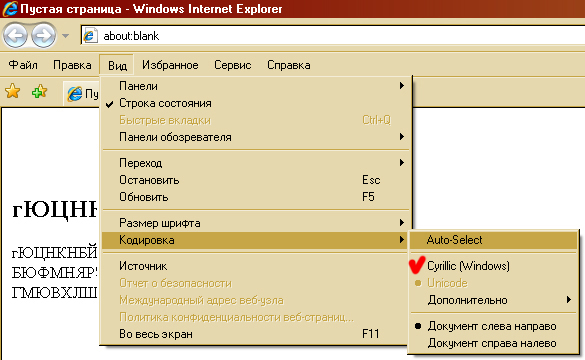
Task: Click the Internet Explorer title bar logo
Action: coord(10,9)
